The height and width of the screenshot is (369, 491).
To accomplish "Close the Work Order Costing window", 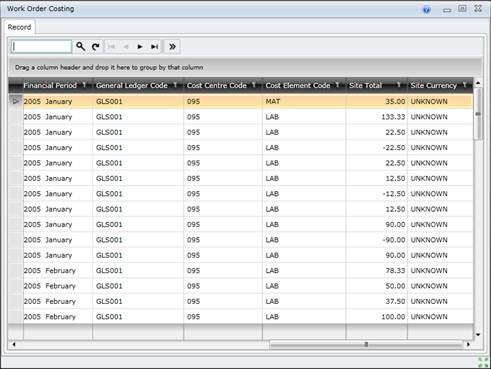I will click(x=478, y=9).
